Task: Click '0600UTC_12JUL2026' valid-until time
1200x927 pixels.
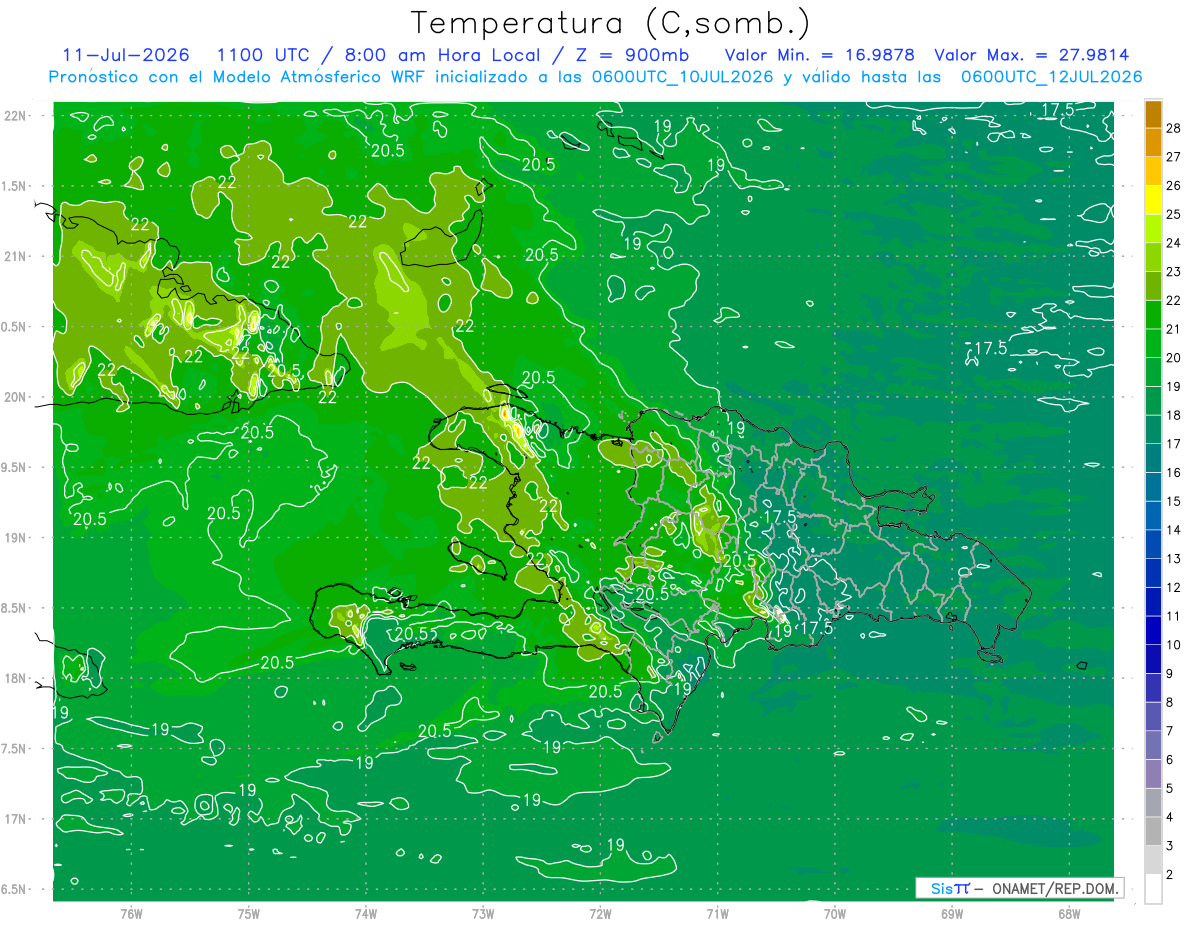Action: click(x=1051, y=77)
